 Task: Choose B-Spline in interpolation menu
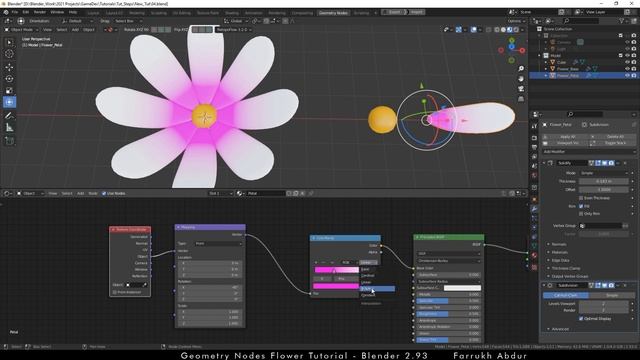[x=377, y=289]
